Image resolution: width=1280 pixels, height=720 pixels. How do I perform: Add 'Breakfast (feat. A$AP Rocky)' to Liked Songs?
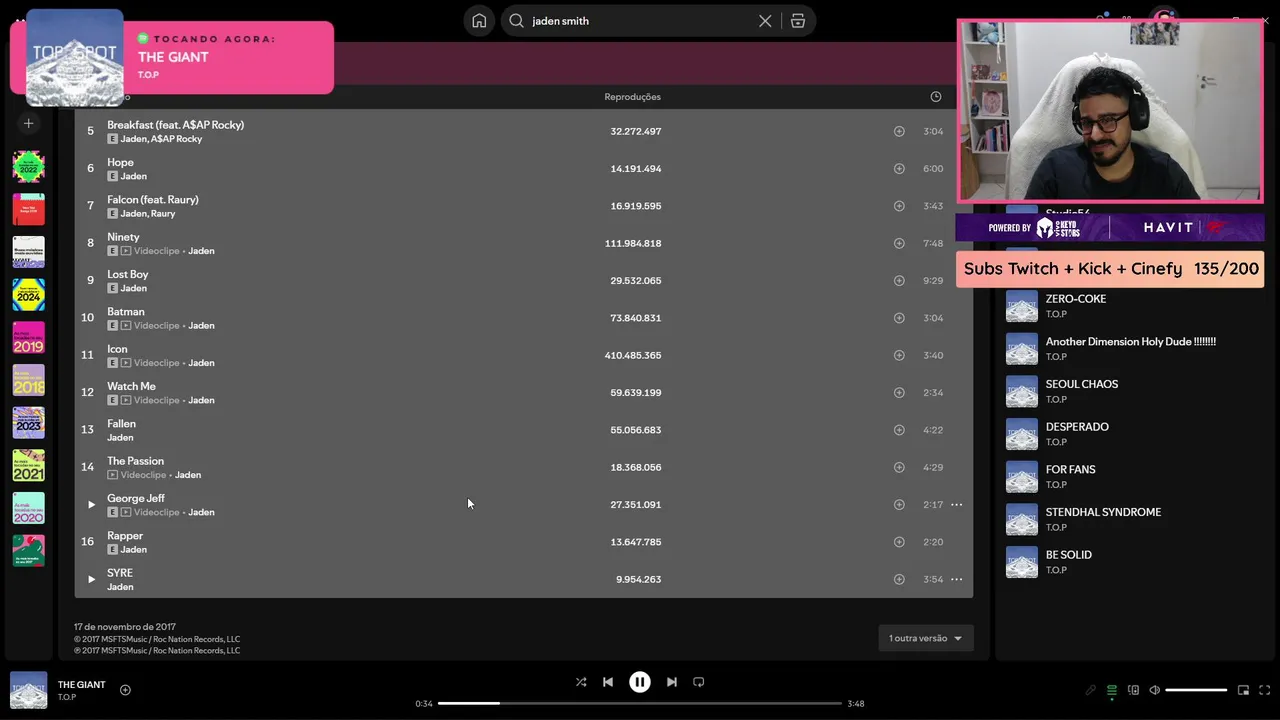pos(899,131)
